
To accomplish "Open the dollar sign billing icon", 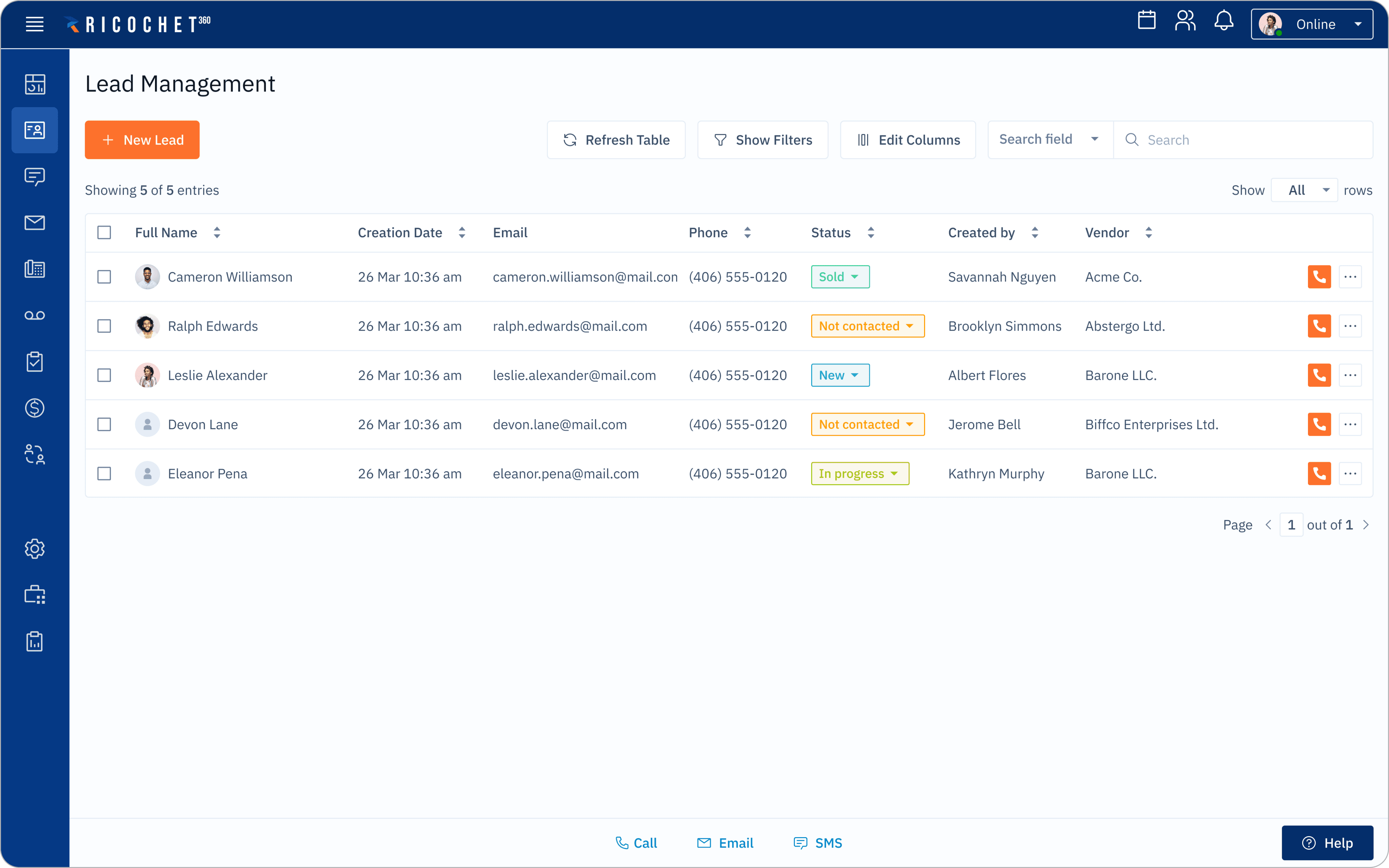I will coord(35,408).
